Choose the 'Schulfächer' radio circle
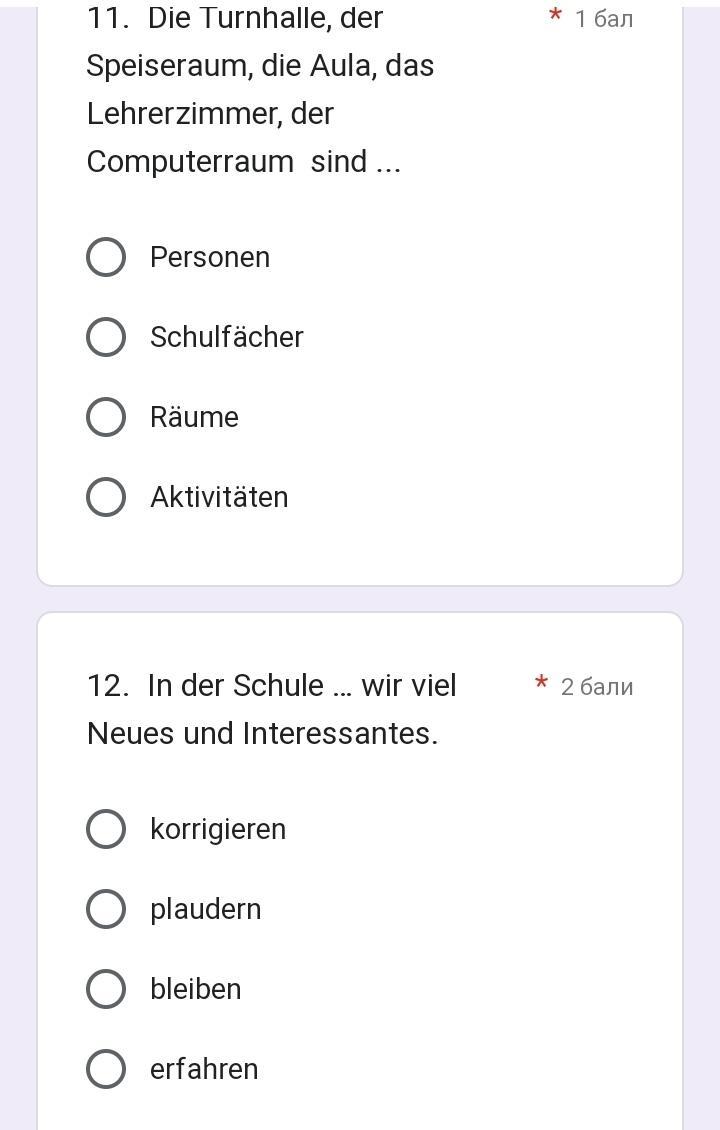The image size is (720, 1130). tap(106, 337)
